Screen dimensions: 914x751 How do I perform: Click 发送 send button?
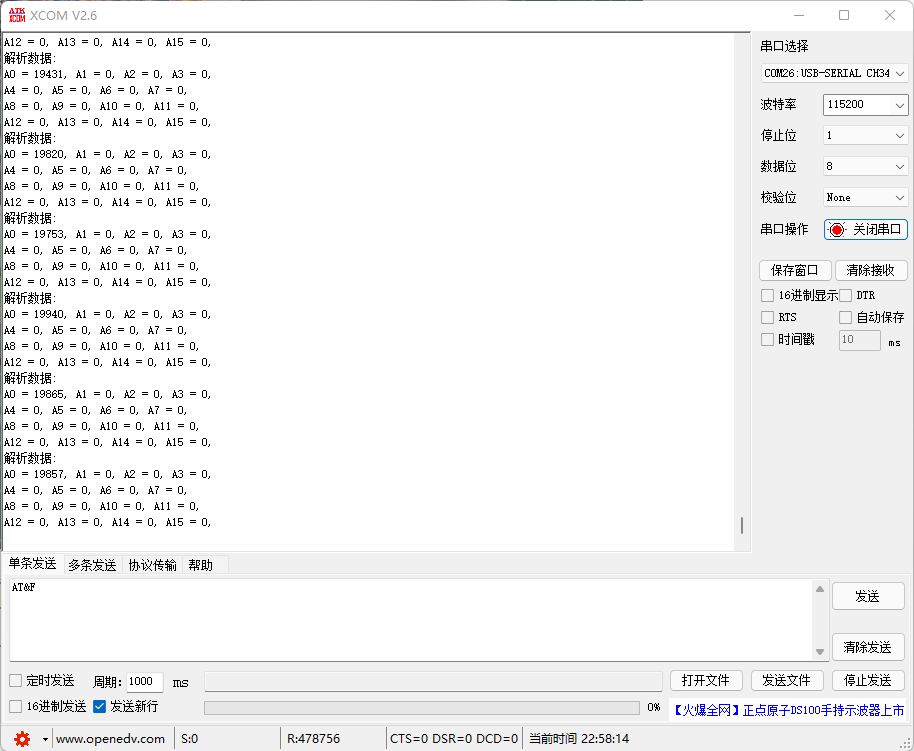click(x=868, y=596)
